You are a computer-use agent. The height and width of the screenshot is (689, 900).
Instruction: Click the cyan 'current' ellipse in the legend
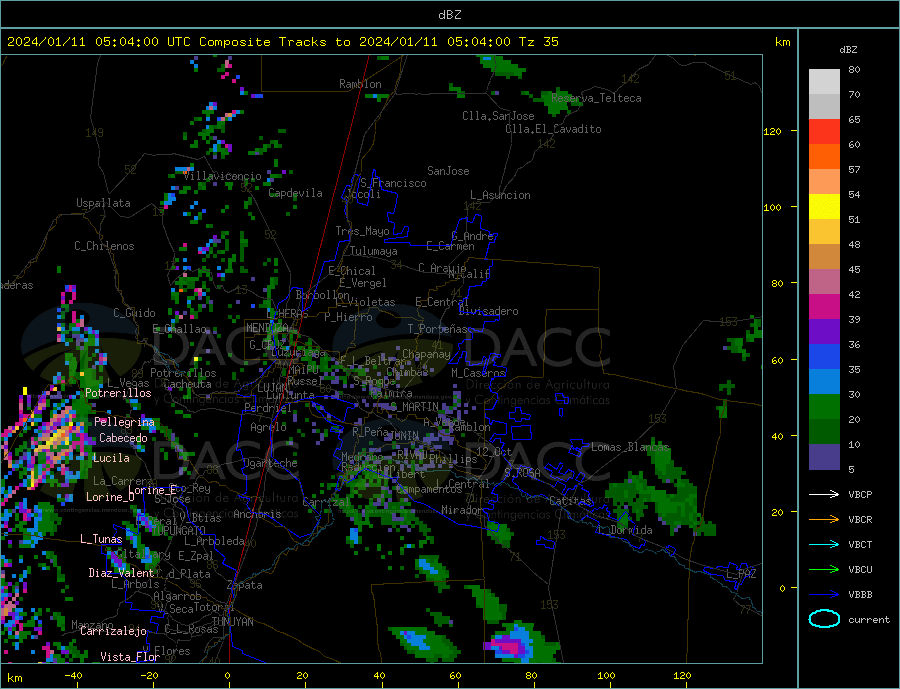pos(824,619)
